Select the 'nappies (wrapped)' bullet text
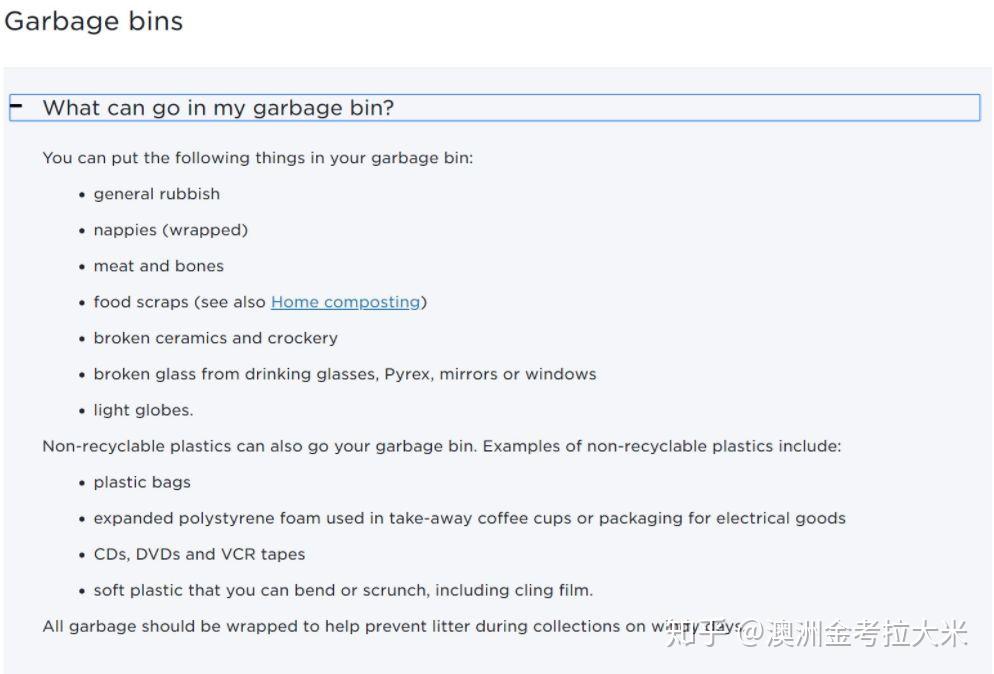This screenshot has width=994, height=674. pos(171,230)
